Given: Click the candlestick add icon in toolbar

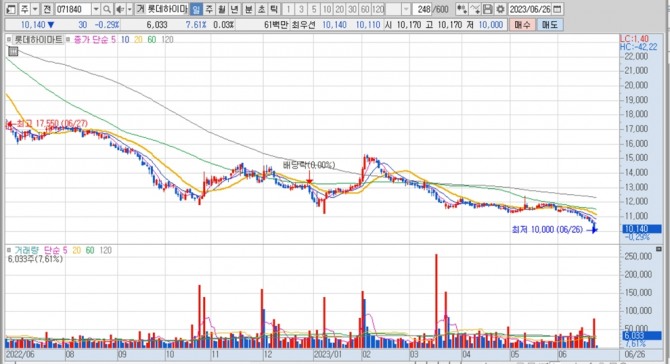Looking at the screenshot, I should pyautogui.click(x=462, y=9).
